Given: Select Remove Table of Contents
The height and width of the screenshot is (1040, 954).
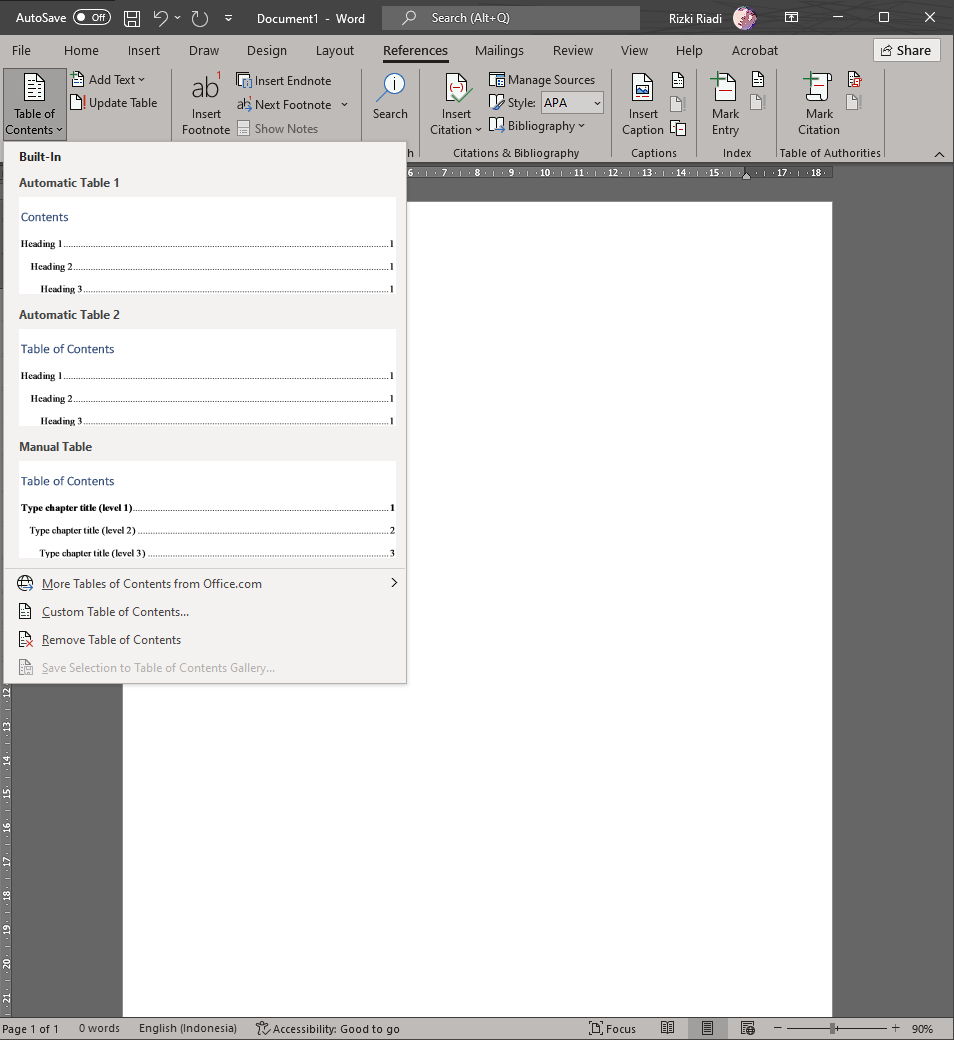Looking at the screenshot, I should [206, 639].
